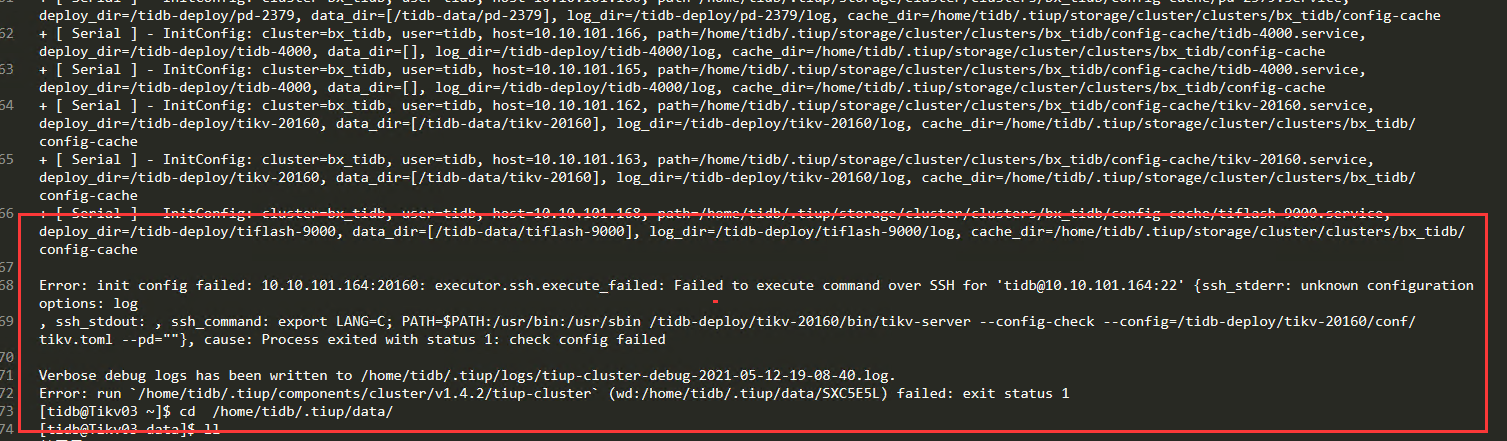Image resolution: width=1507 pixels, height=441 pixels.
Task: Click "data_dir=[/tidb-data/tiflash-9000]" text
Action: (483, 232)
